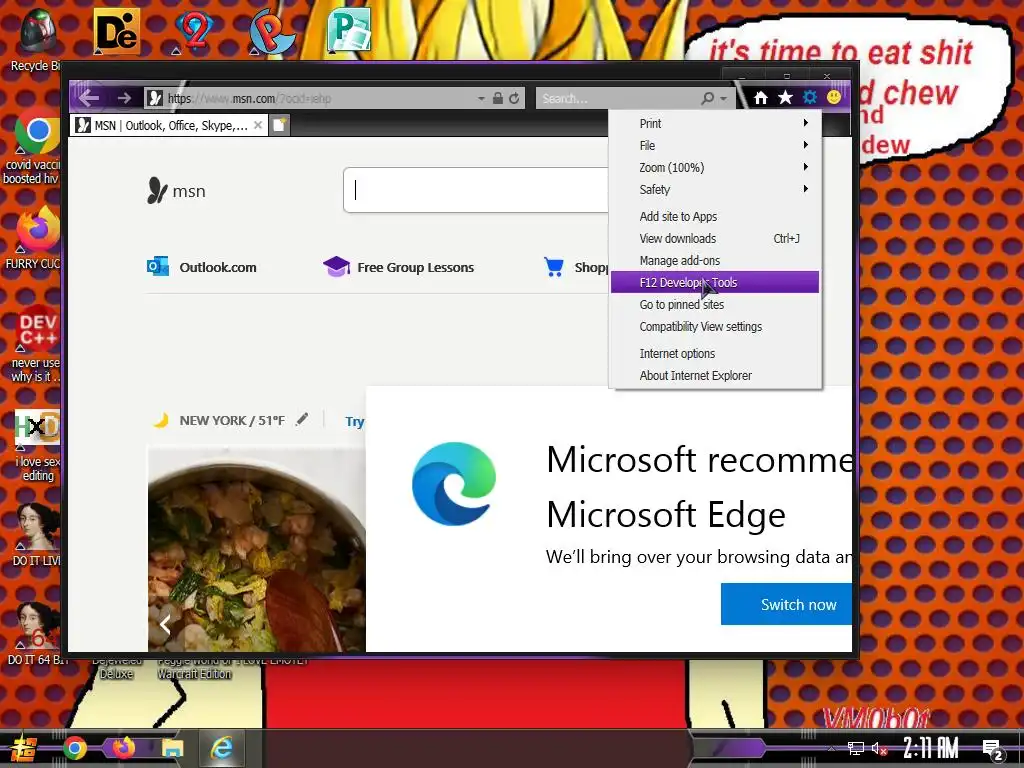Click the Tools gear icon
The image size is (1024, 768).
click(x=810, y=97)
